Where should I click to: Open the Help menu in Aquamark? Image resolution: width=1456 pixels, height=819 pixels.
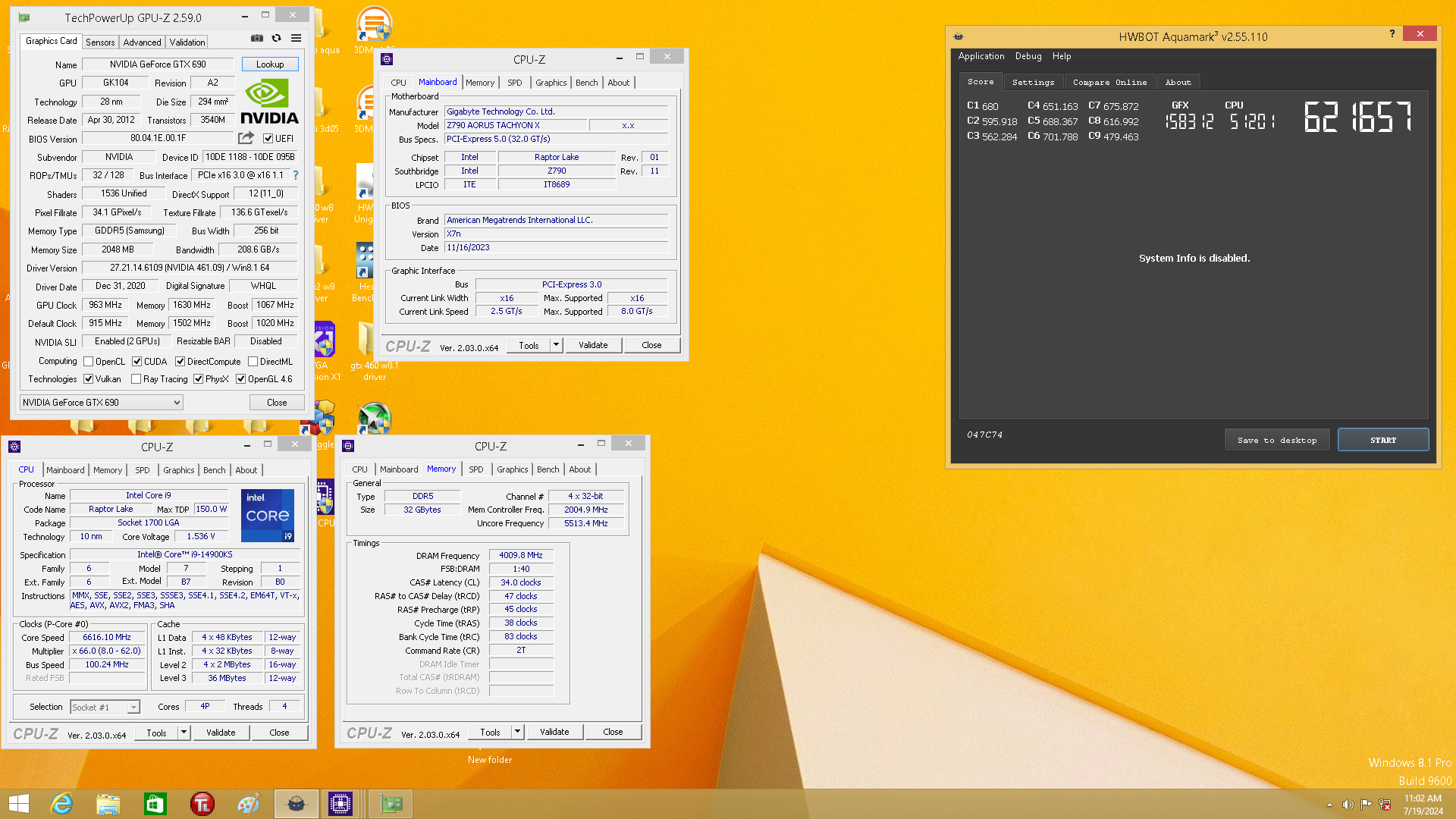point(1062,56)
